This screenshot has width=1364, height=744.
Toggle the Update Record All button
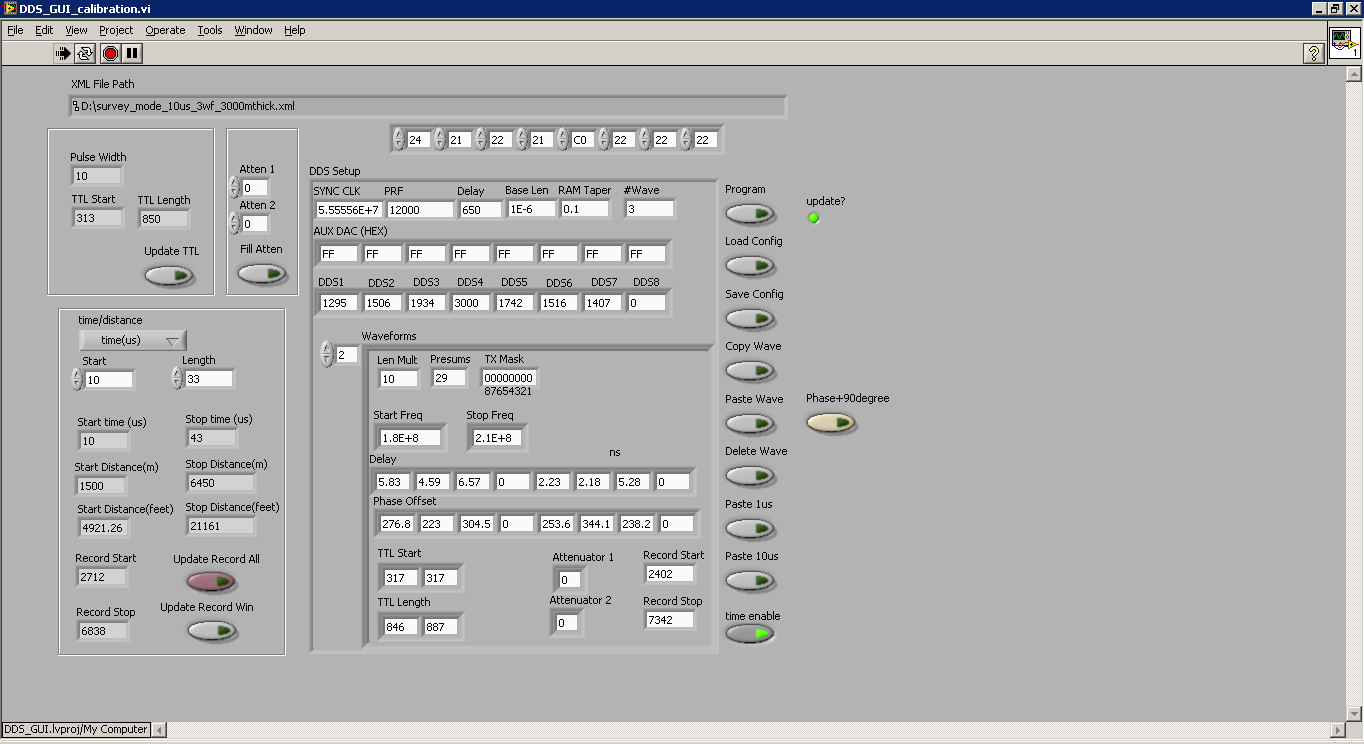pos(211,582)
